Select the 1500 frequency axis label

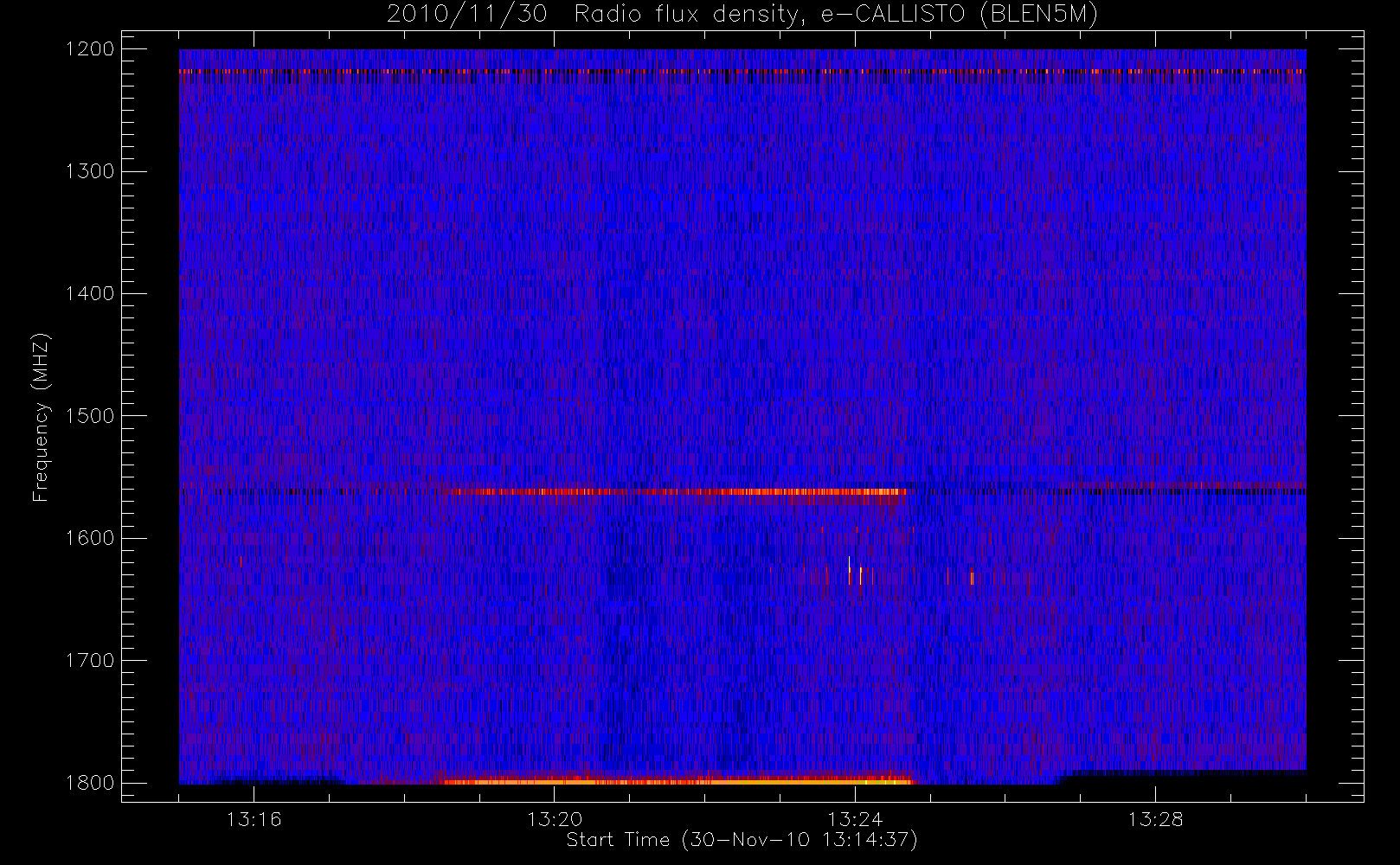click(90, 415)
